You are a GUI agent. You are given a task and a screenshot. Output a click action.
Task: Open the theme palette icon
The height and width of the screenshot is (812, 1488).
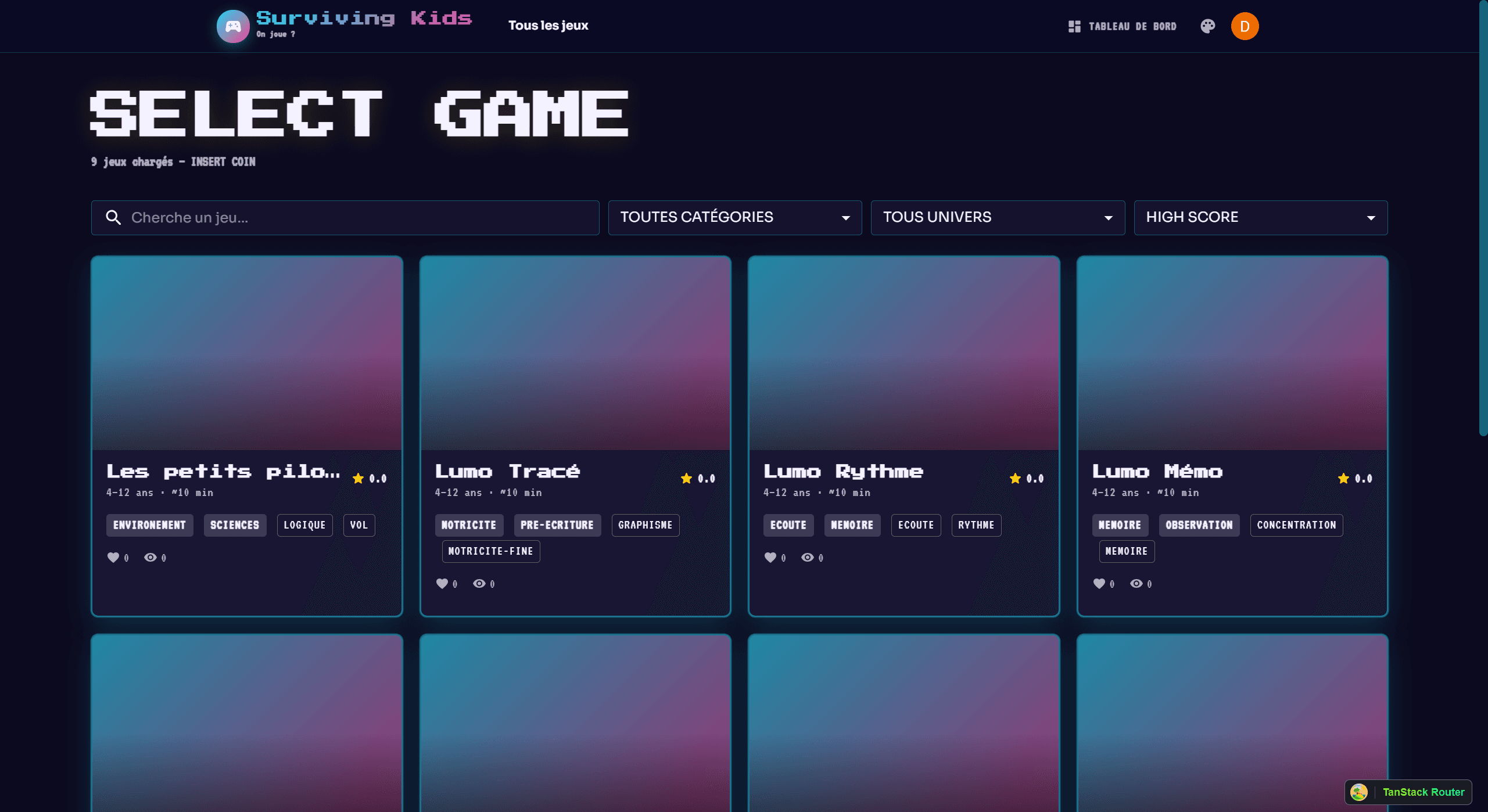click(x=1207, y=26)
